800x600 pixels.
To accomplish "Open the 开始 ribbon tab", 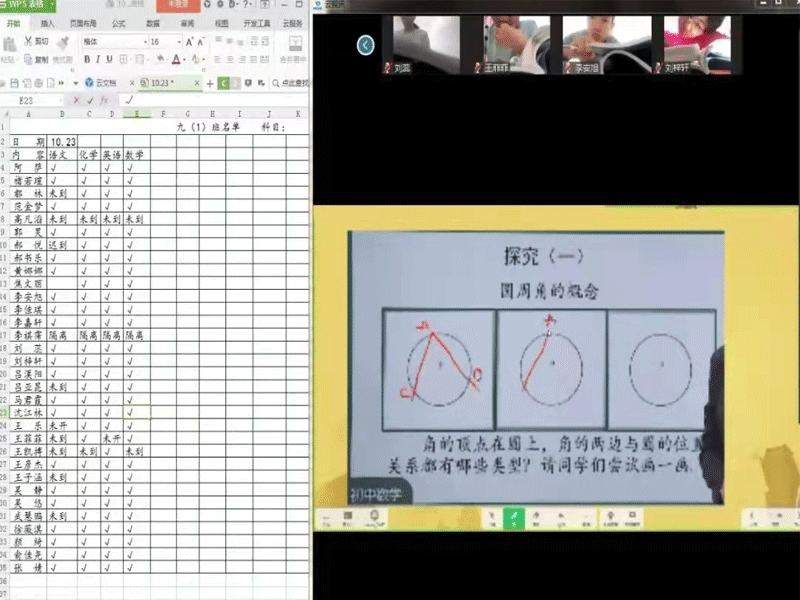I will (14, 23).
